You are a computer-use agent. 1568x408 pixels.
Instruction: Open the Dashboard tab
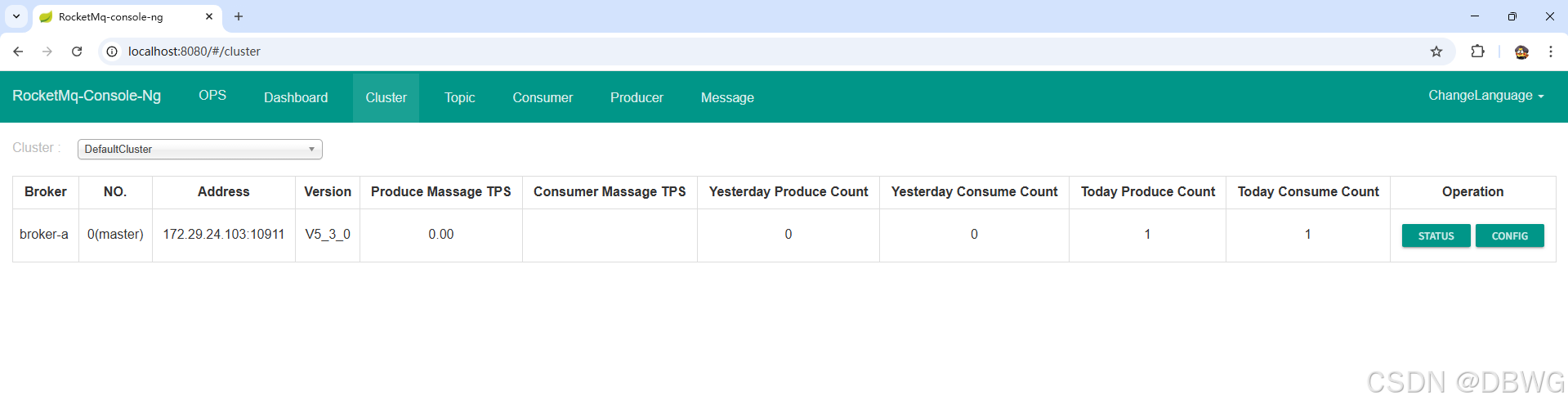(x=296, y=97)
